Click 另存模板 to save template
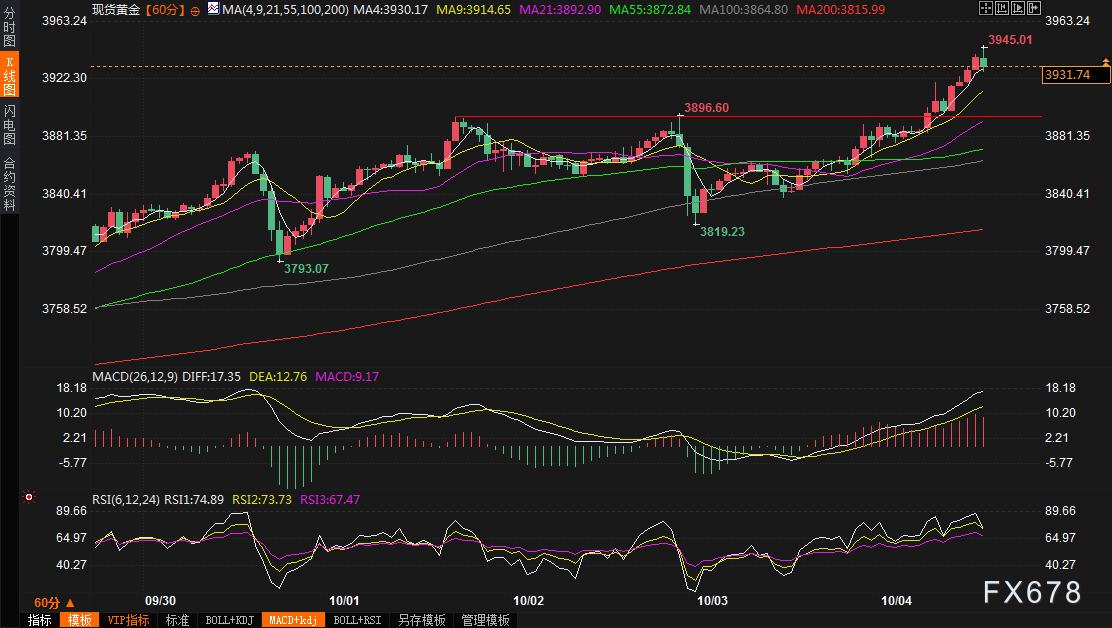 [422, 620]
